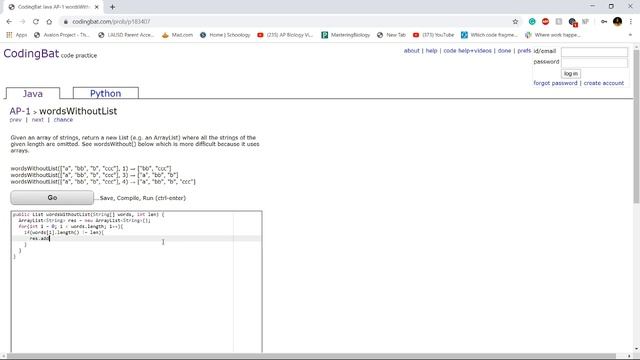Open the browser home page icon
This screenshot has width=640, height=360.
point(49,22)
